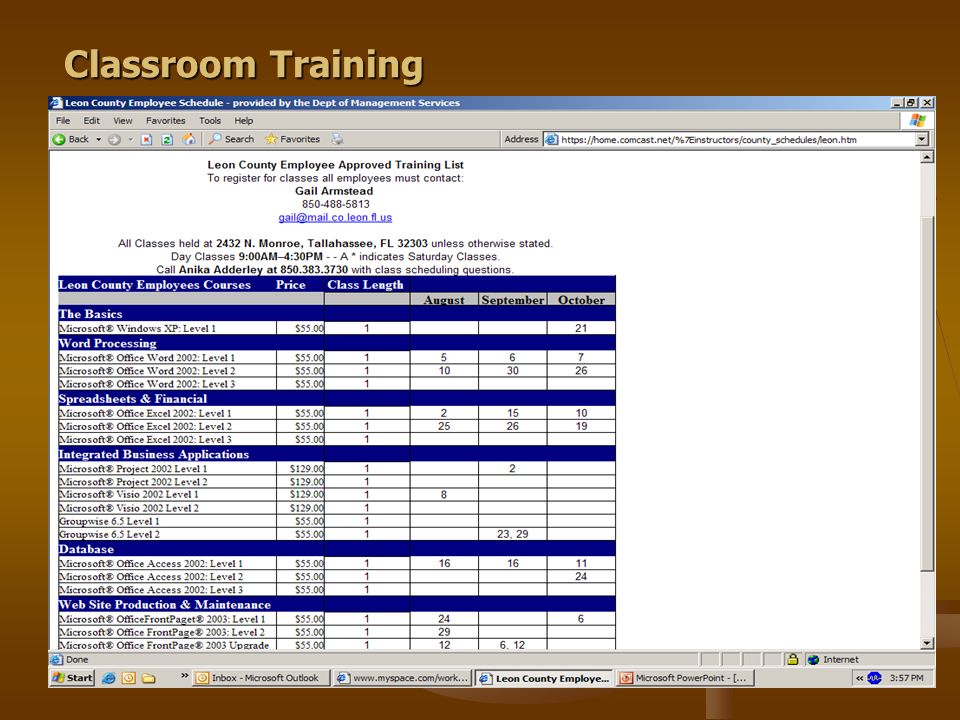Click the August column header
Screen dimensions: 960x720
444,300
